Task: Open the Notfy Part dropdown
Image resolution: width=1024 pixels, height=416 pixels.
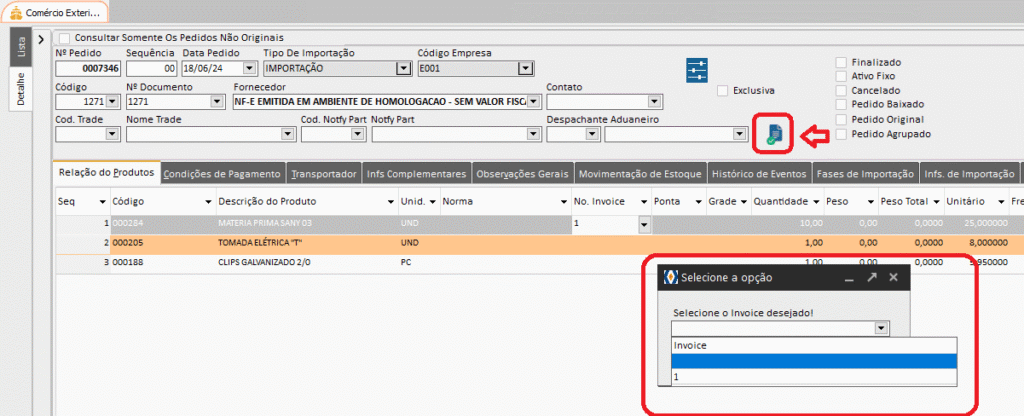Action: (x=532, y=133)
